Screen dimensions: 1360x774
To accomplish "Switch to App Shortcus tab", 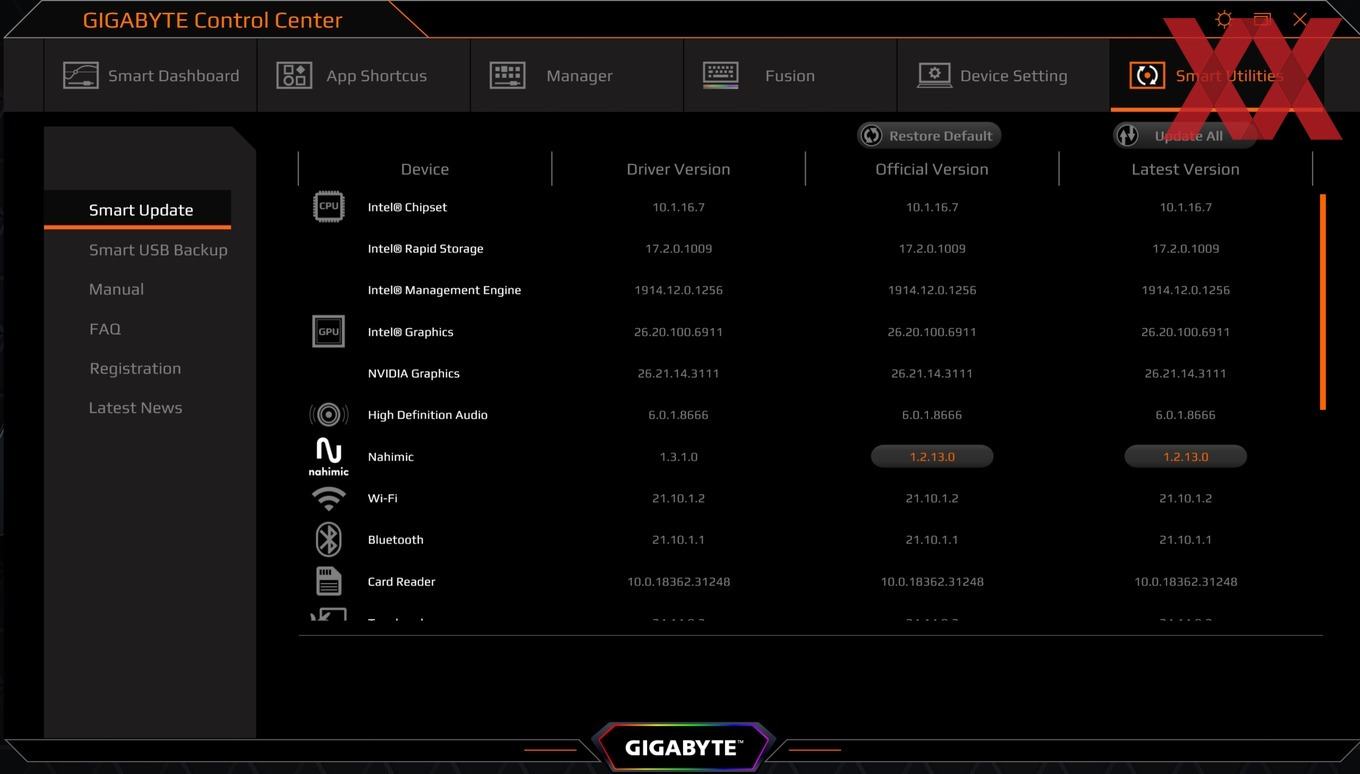I will pyautogui.click(x=364, y=75).
